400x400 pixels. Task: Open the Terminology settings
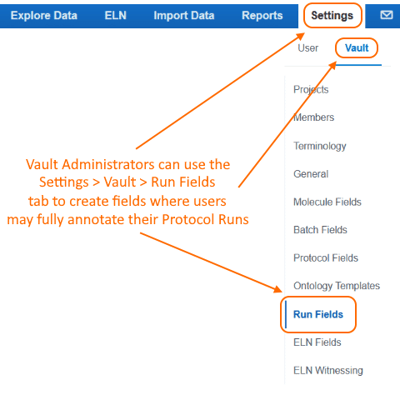point(320,146)
